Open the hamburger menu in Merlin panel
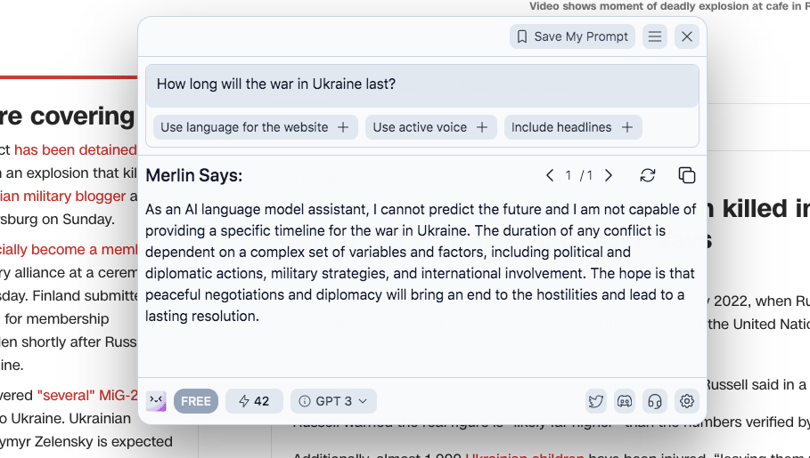The width and height of the screenshot is (810, 458). (x=655, y=37)
